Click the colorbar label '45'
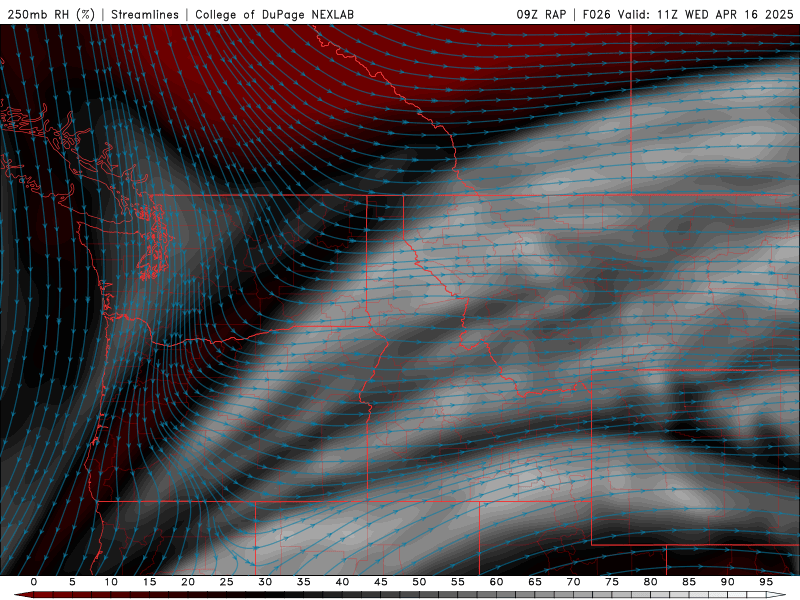Screen dimensions: 800x600 tap(381, 582)
